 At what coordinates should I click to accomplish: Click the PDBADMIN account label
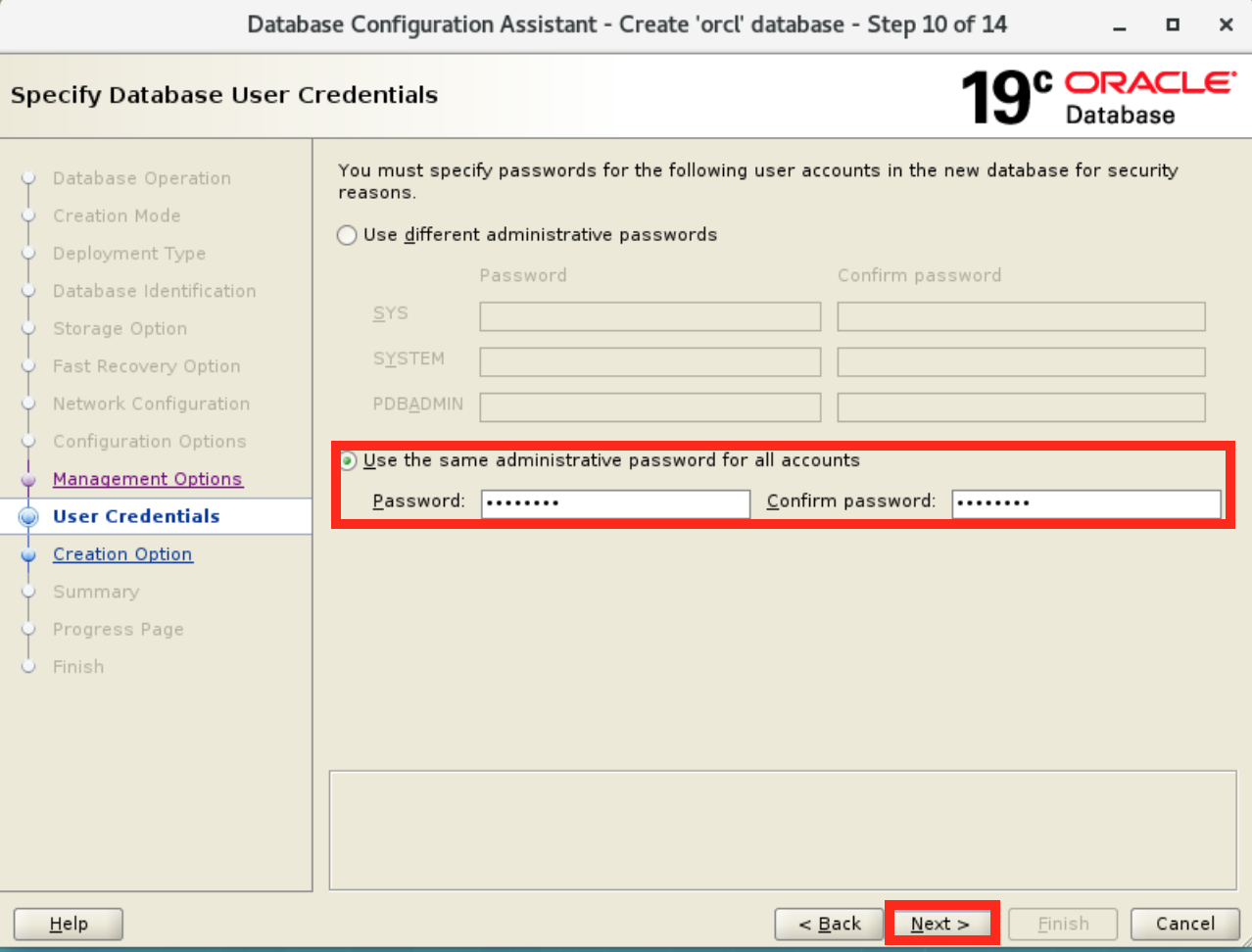(x=418, y=404)
